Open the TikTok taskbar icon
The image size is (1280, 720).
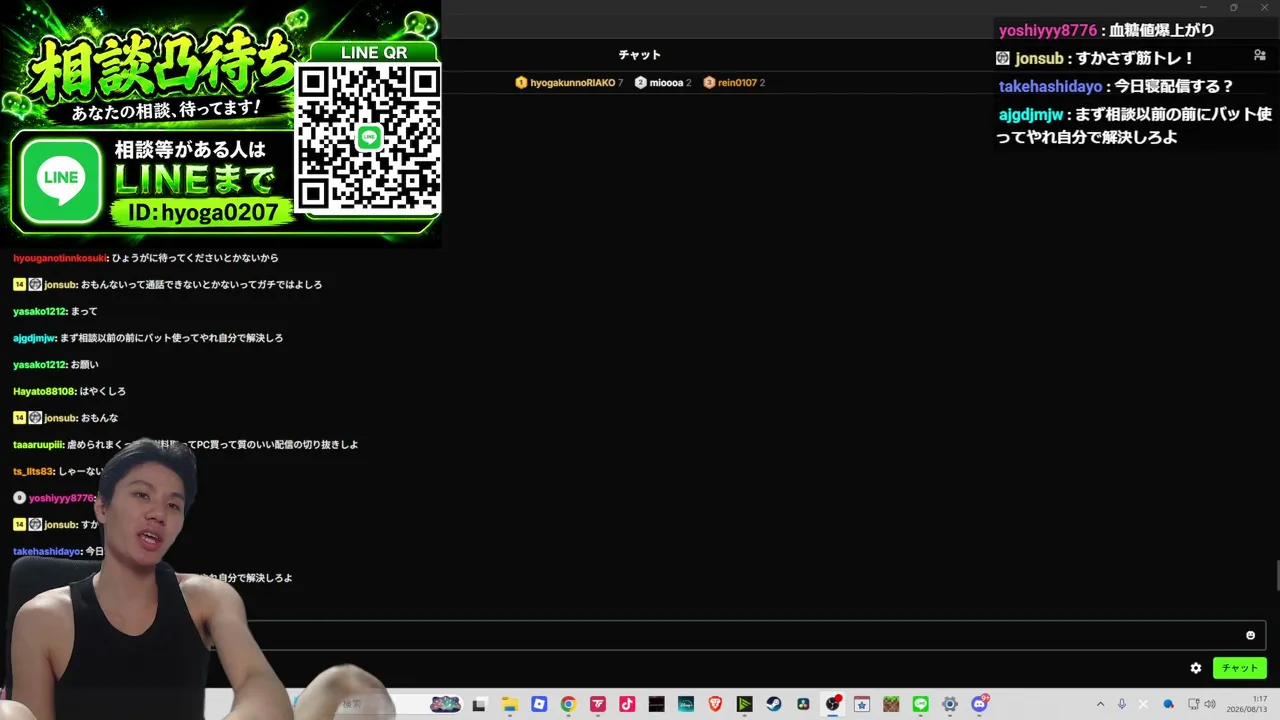(627, 704)
